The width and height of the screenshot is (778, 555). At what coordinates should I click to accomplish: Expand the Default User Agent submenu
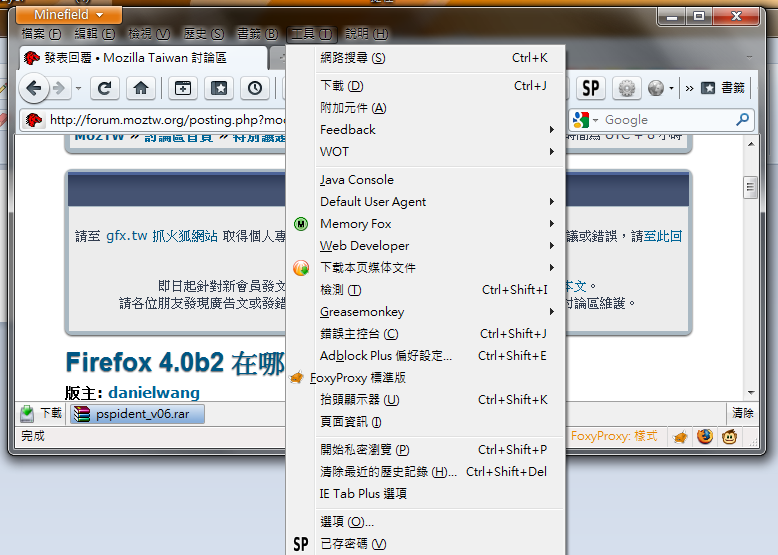pyautogui.click(x=426, y=201)
